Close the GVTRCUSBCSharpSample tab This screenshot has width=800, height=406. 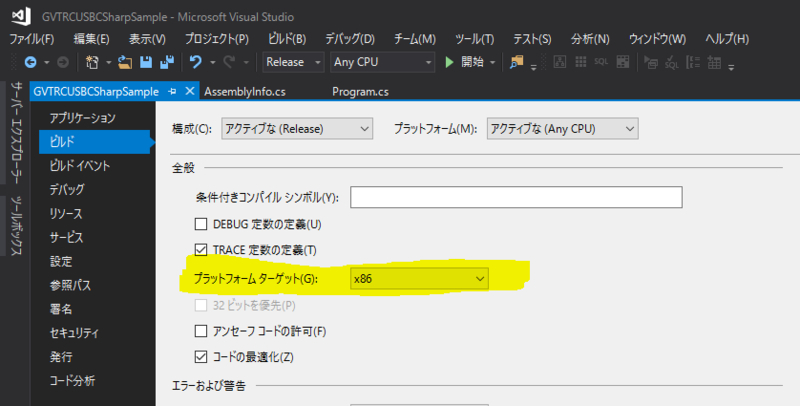(190, 91)
